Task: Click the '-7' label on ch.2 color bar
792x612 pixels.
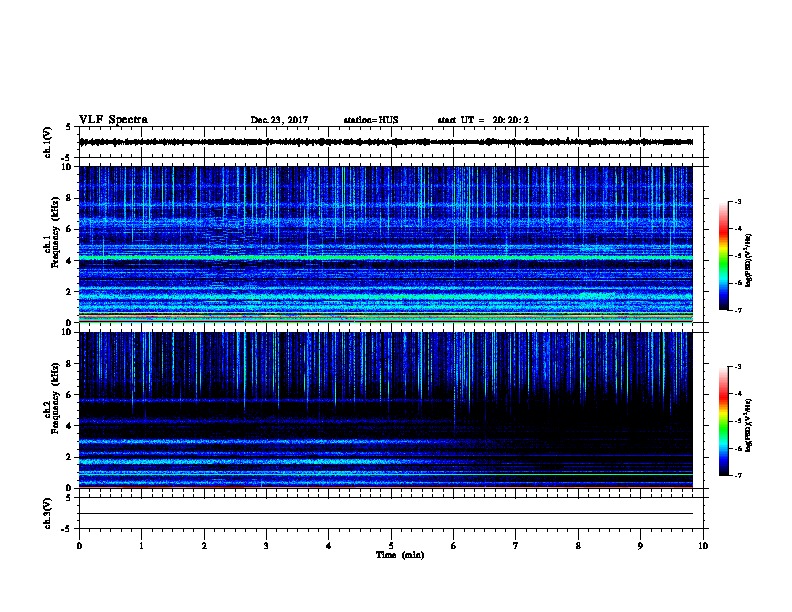Action: point(737,475)
